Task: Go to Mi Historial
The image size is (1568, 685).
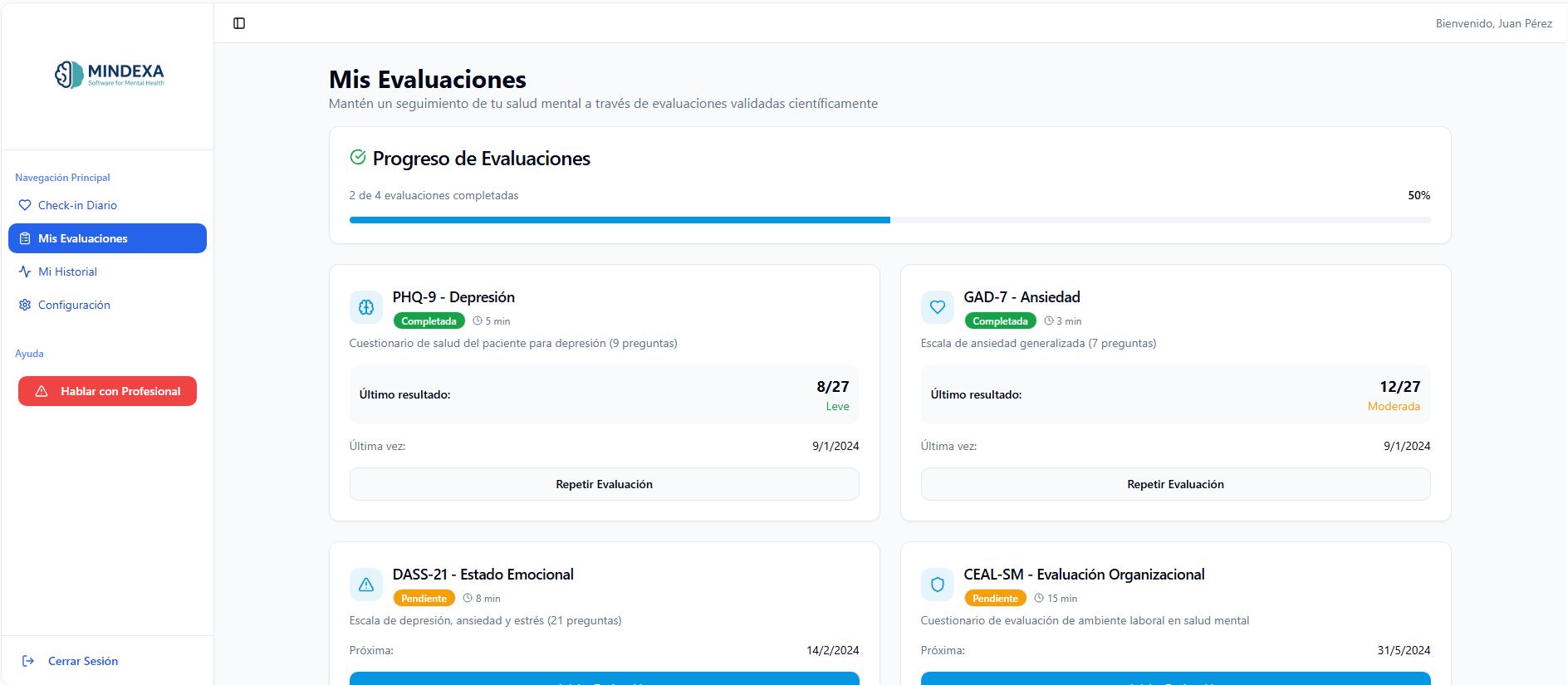Action: click(x=107, y=272)
